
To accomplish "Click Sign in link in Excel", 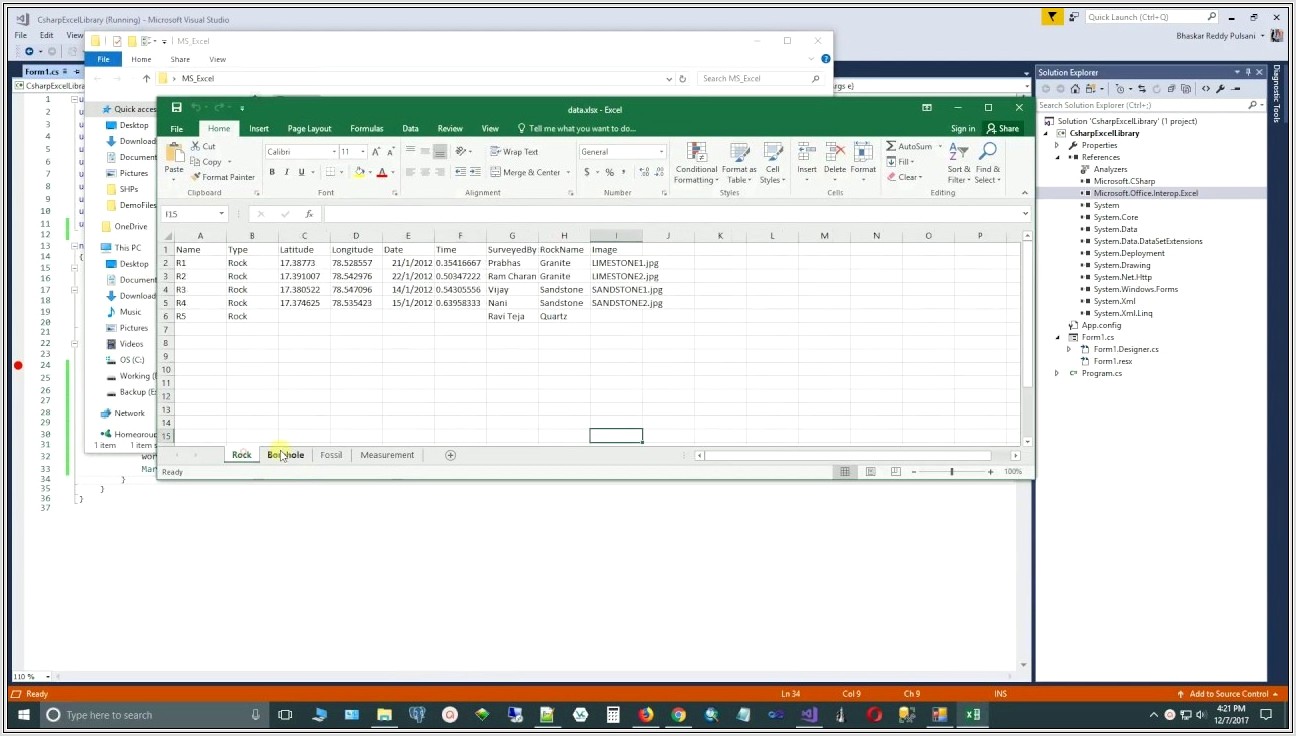I will pos(963,129).
